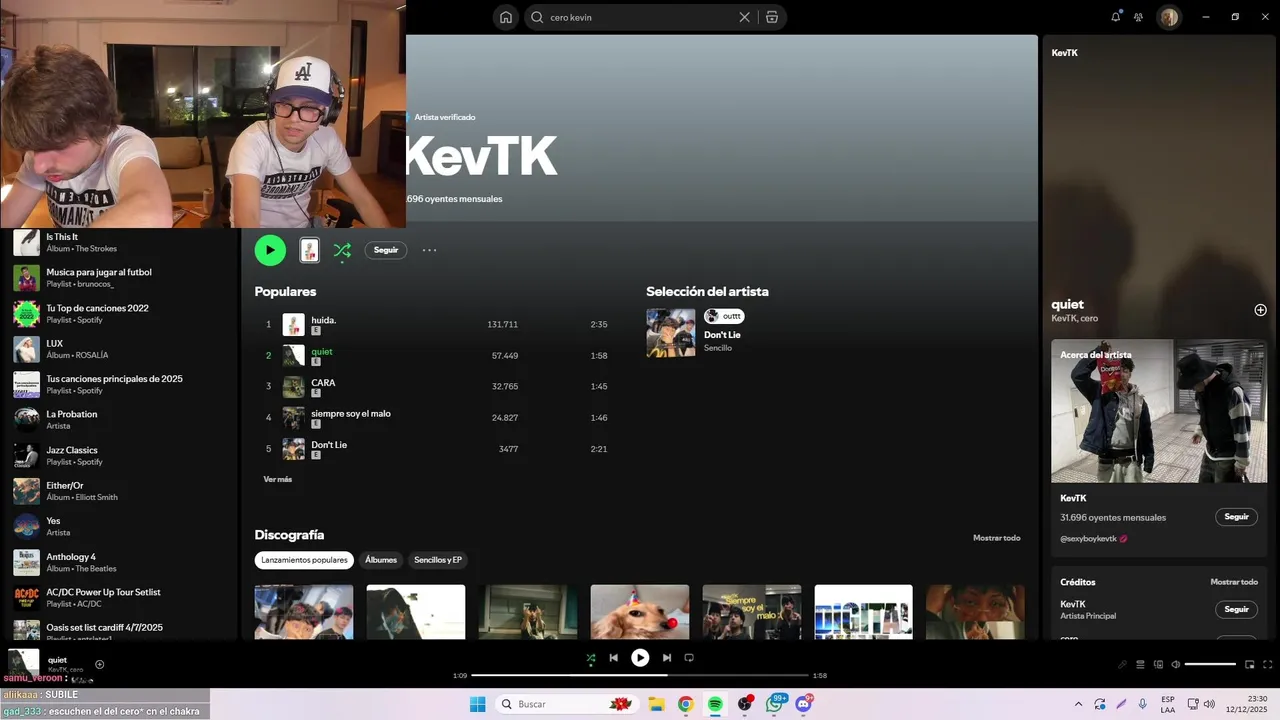Open the miniplayer icon

[x=1249, y=664]
